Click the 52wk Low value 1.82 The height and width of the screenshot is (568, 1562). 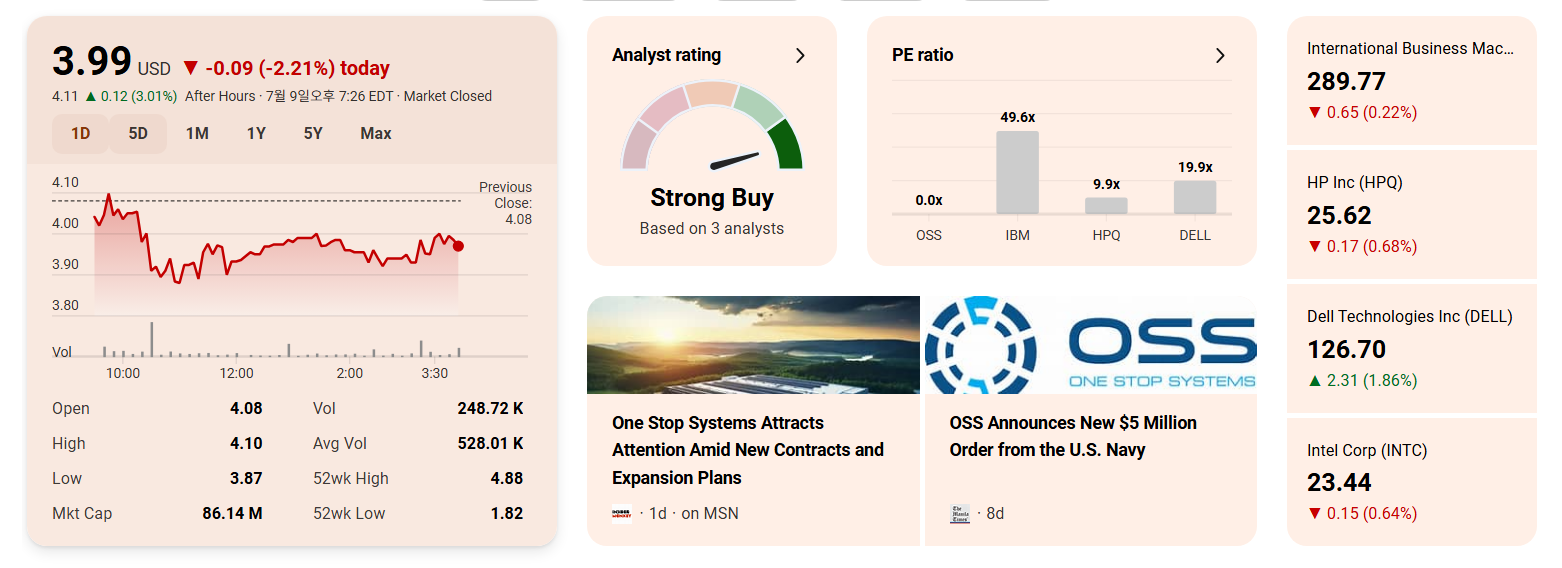507,514
